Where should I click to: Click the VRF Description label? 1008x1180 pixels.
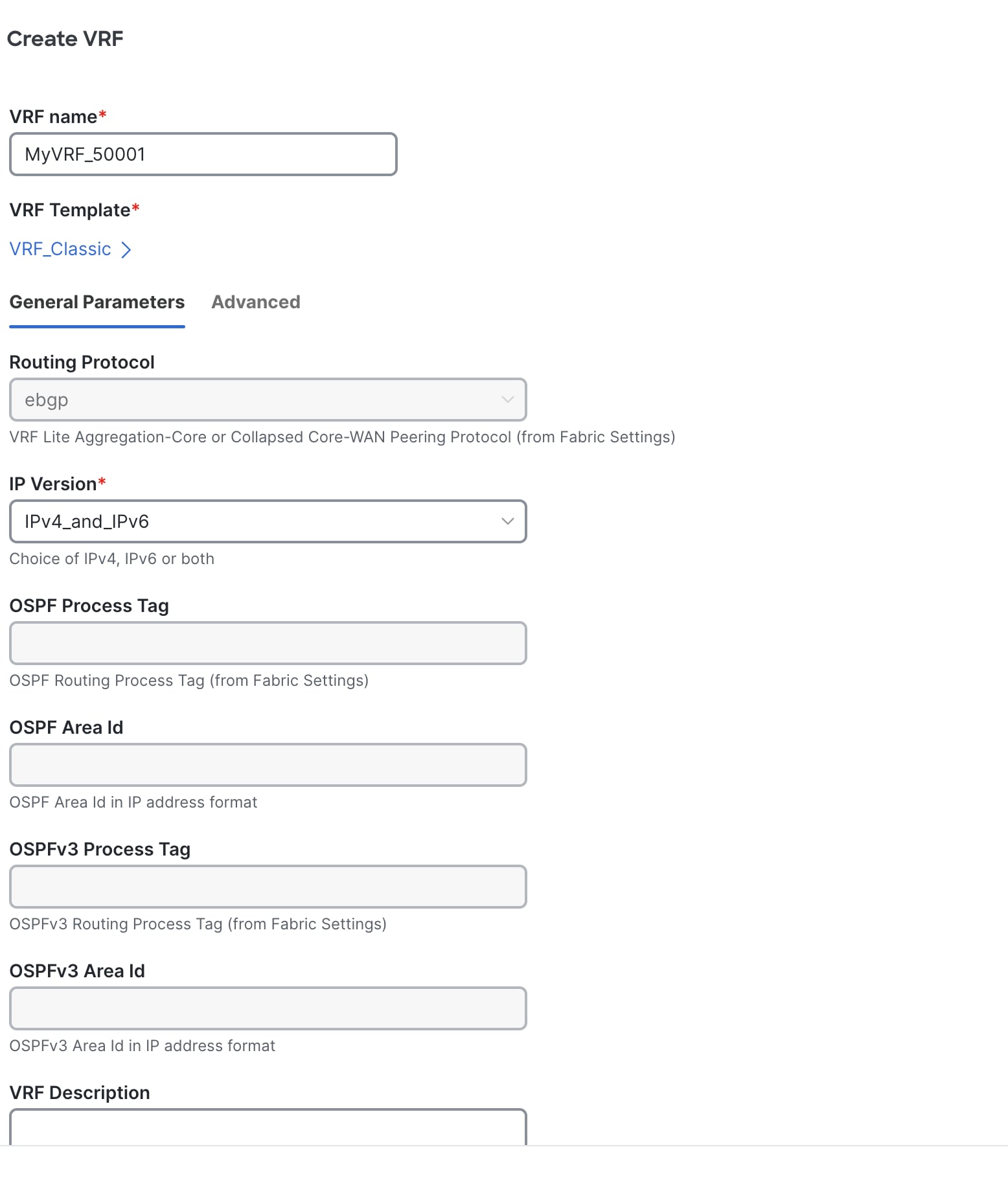tap(80, 1093)
